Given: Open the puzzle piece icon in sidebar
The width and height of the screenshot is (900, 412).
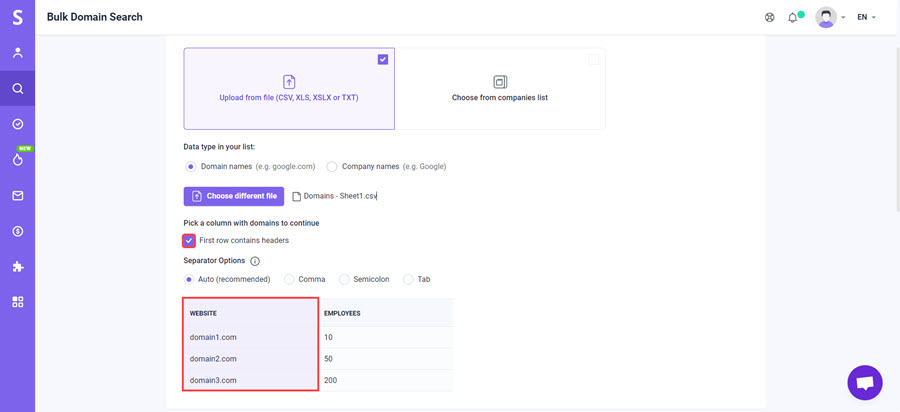Looking at the screenshot, I should 17,267.
